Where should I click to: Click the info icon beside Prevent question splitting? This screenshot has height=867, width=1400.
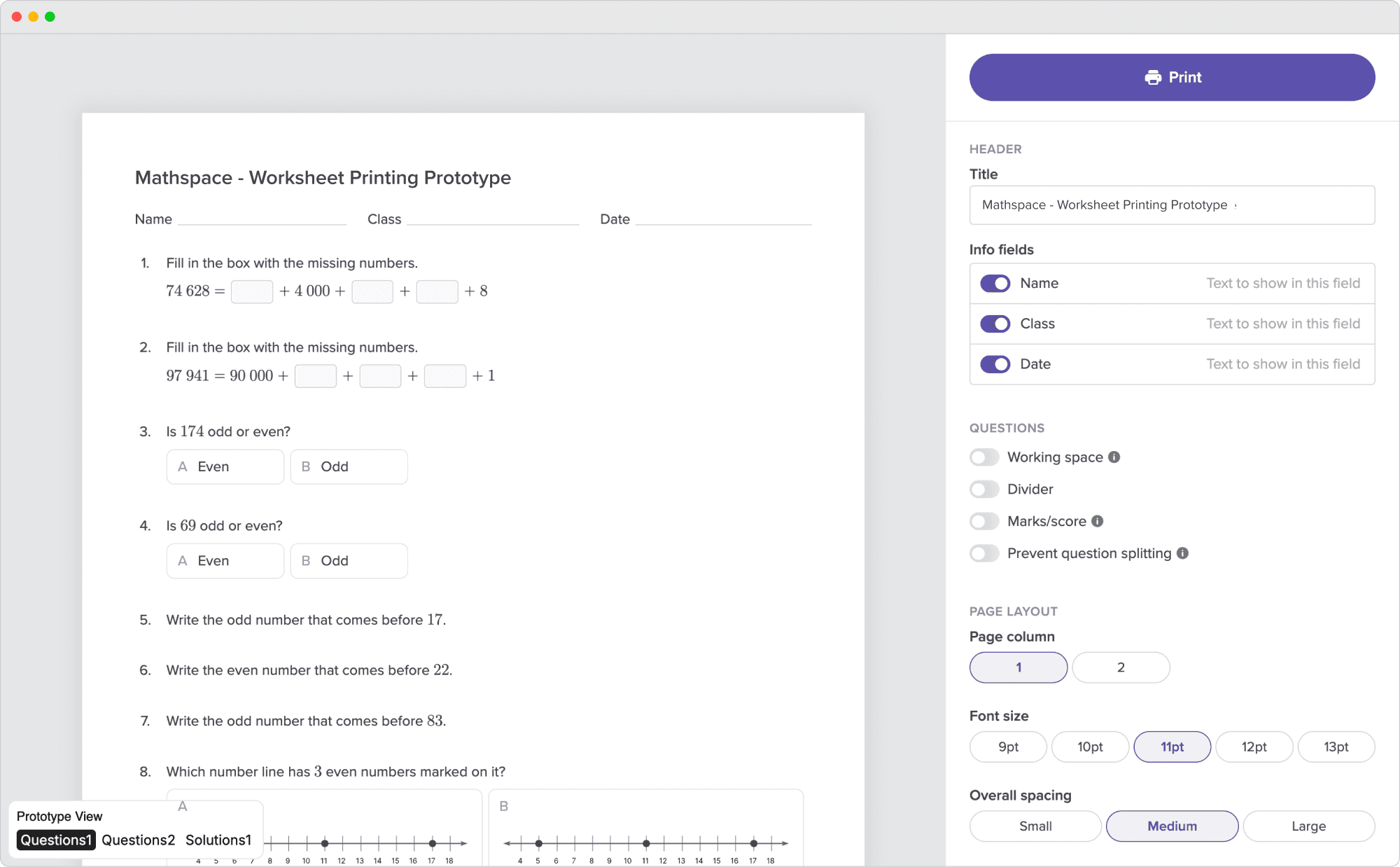tap(1183, 553)
